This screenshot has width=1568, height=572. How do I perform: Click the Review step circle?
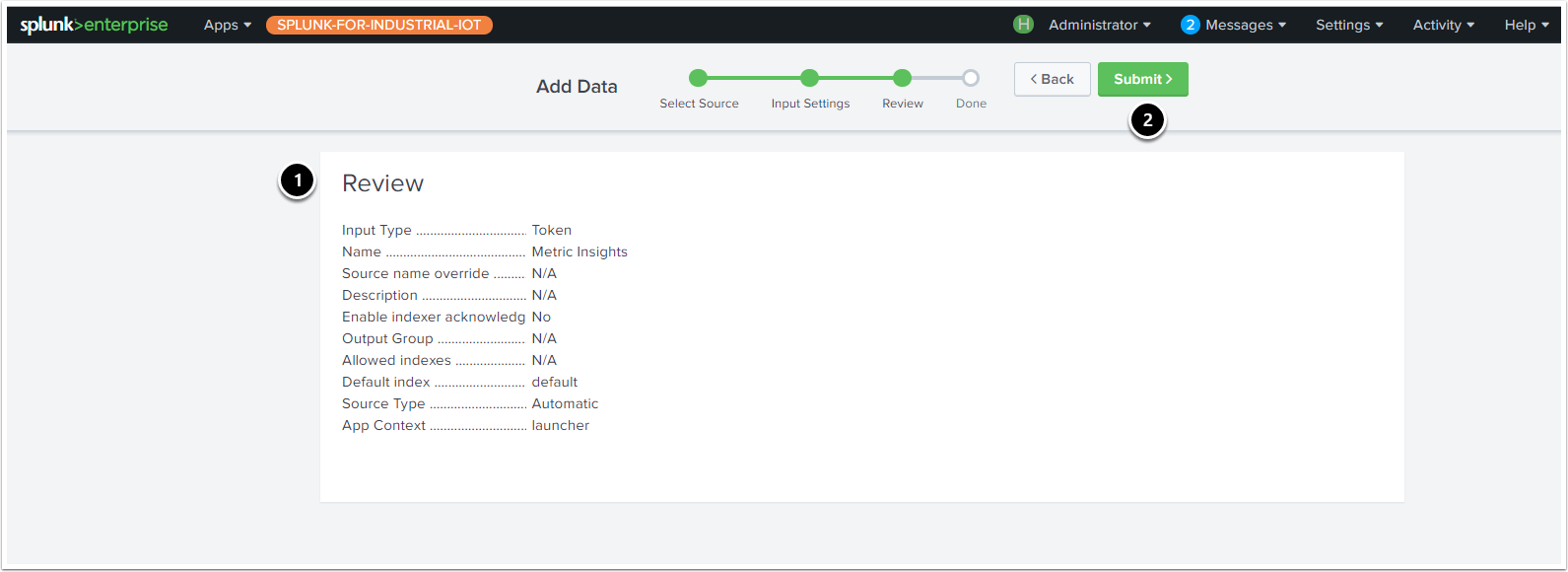click(902, 78)
